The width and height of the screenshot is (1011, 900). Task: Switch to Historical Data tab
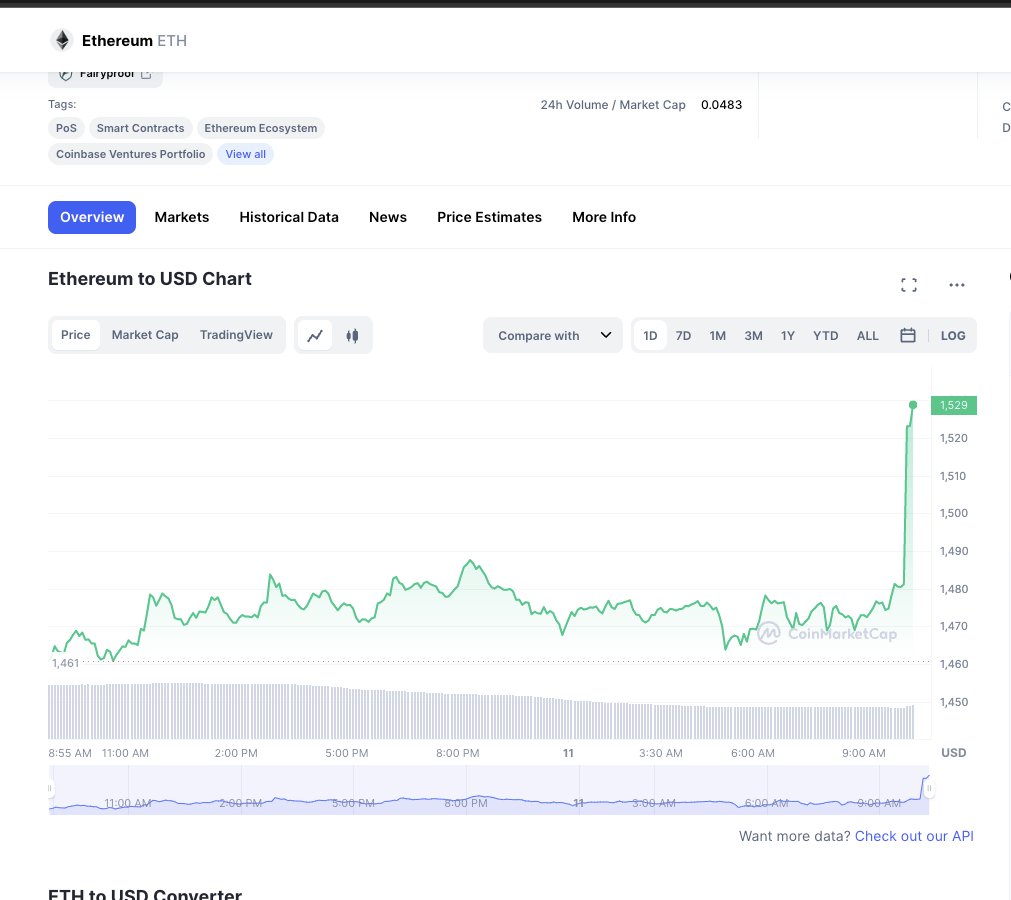click(289, 217)
